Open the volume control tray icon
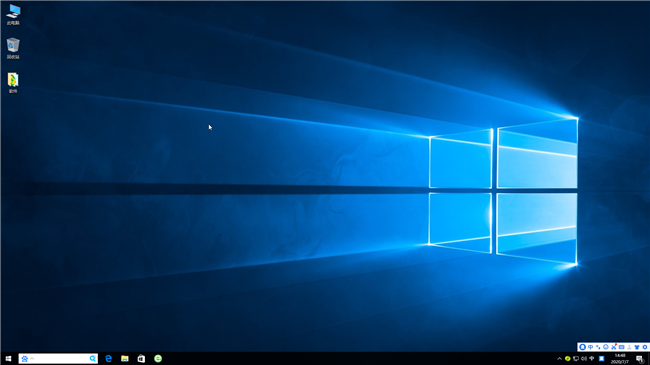 pyautogui.click(x=584, y=359)
